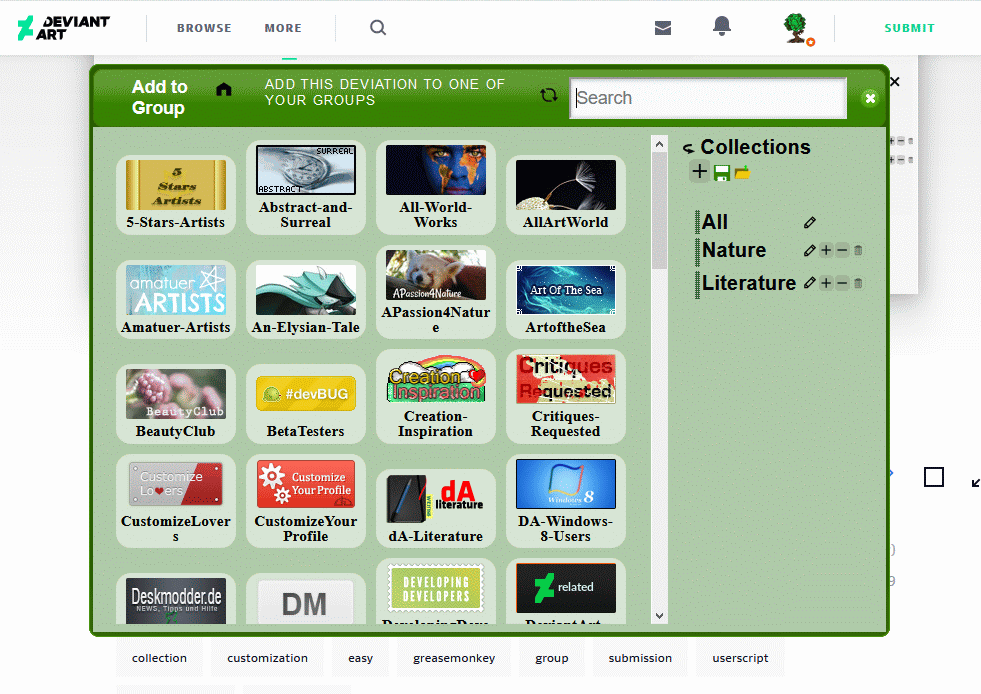
Task: Open the messages envelope icon
Action: pos(663,28)
